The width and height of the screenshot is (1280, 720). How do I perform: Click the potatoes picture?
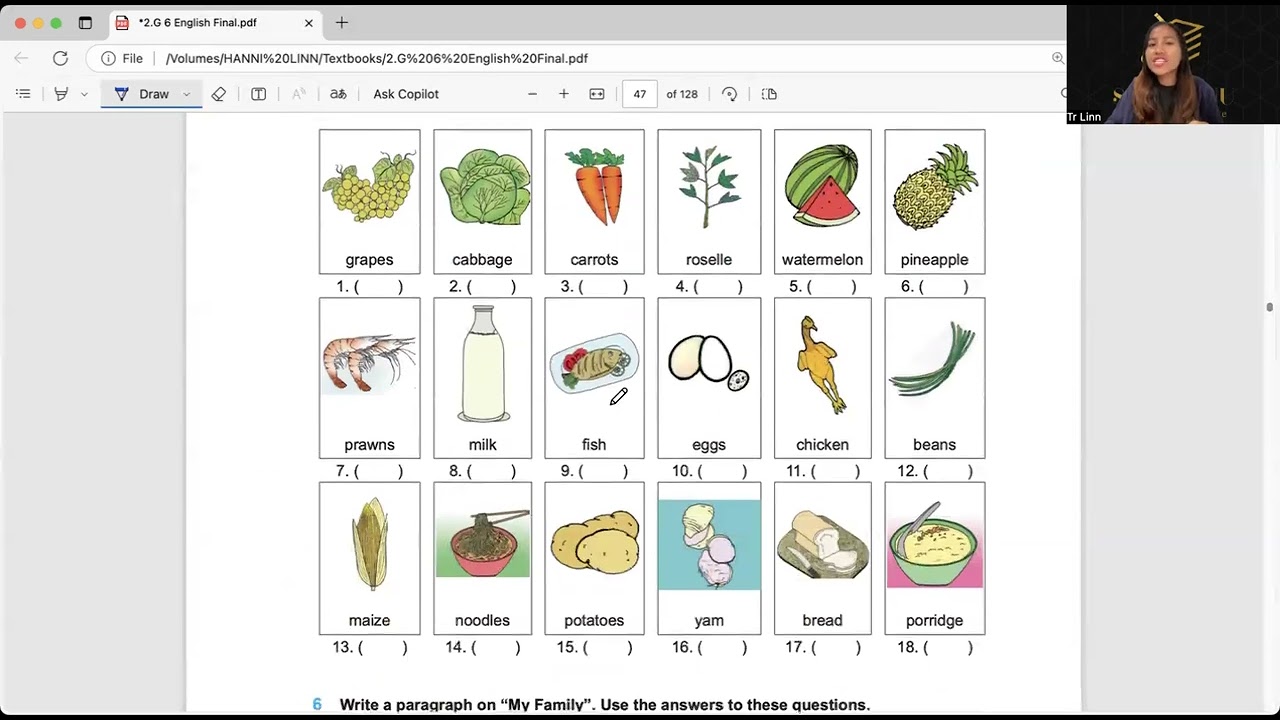[595, 542]
